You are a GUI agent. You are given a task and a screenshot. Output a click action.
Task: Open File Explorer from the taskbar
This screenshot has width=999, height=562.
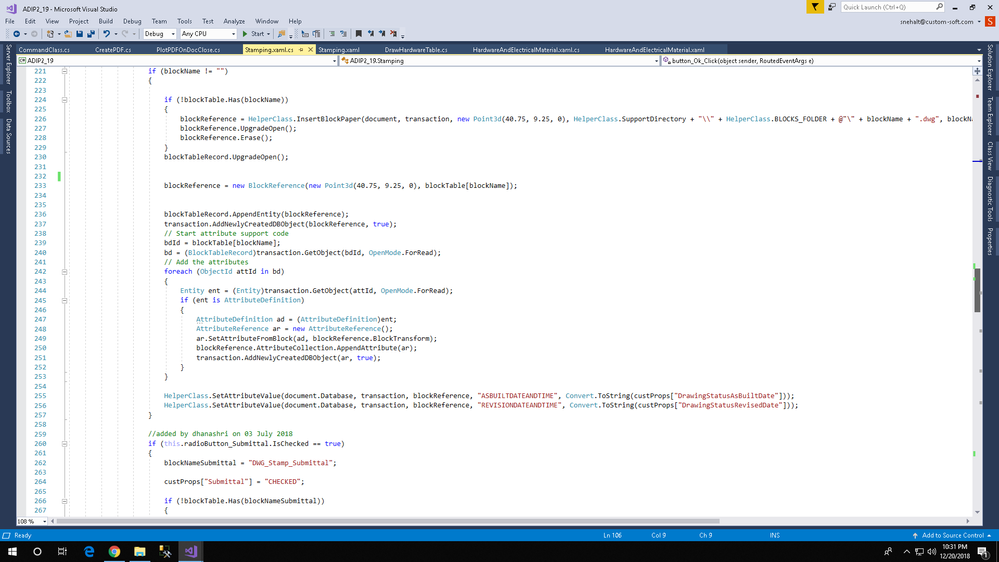[x=140, y=551]
